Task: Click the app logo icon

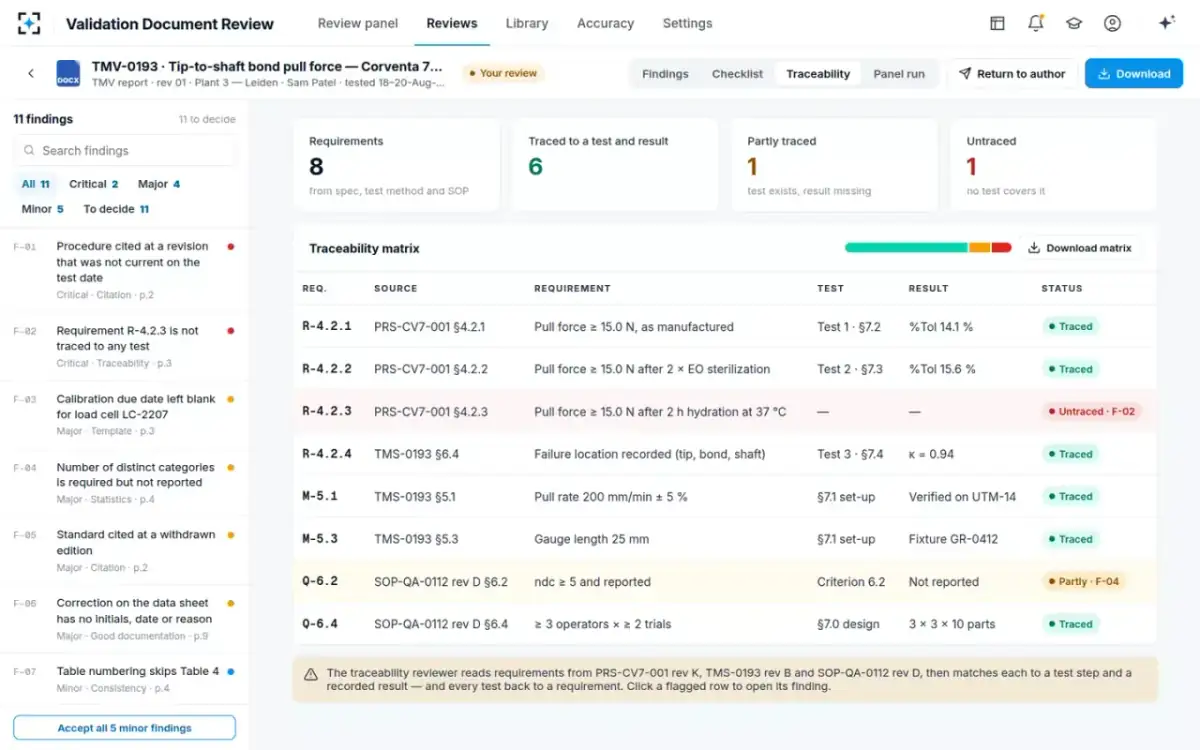Action: [x=29, y=23]
